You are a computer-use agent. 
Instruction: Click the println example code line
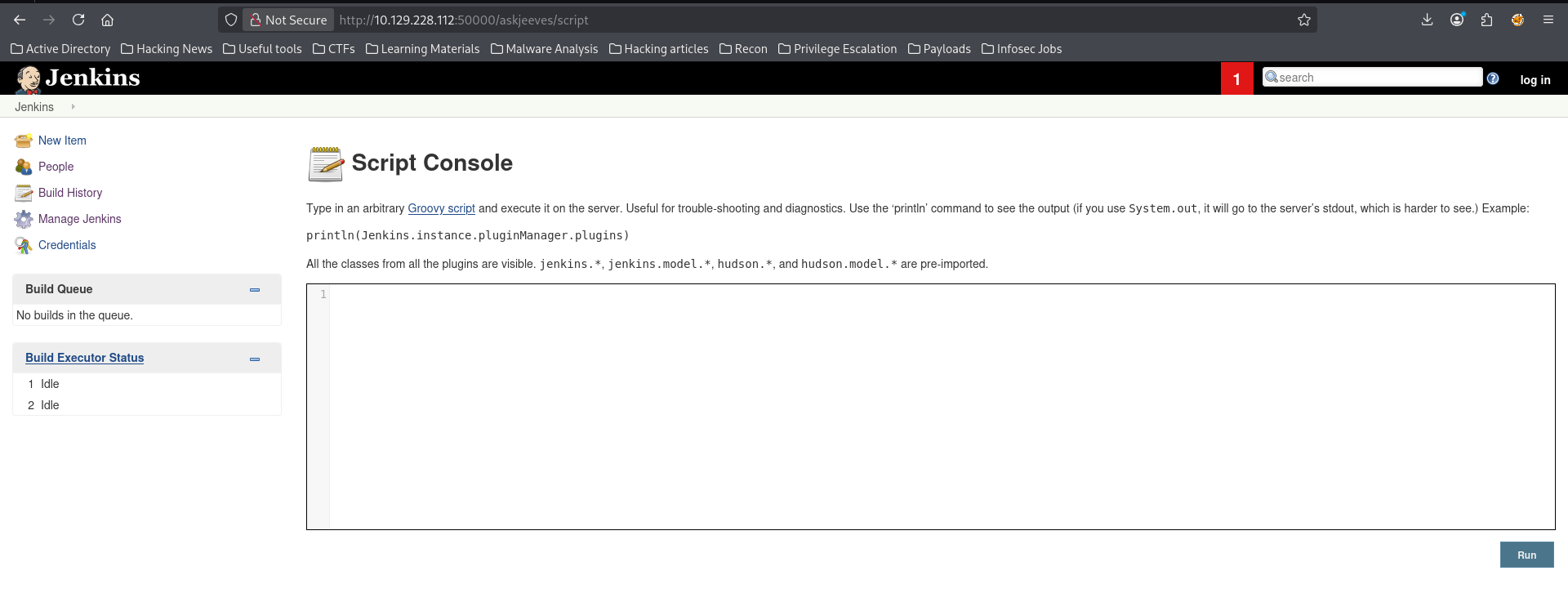468,235
